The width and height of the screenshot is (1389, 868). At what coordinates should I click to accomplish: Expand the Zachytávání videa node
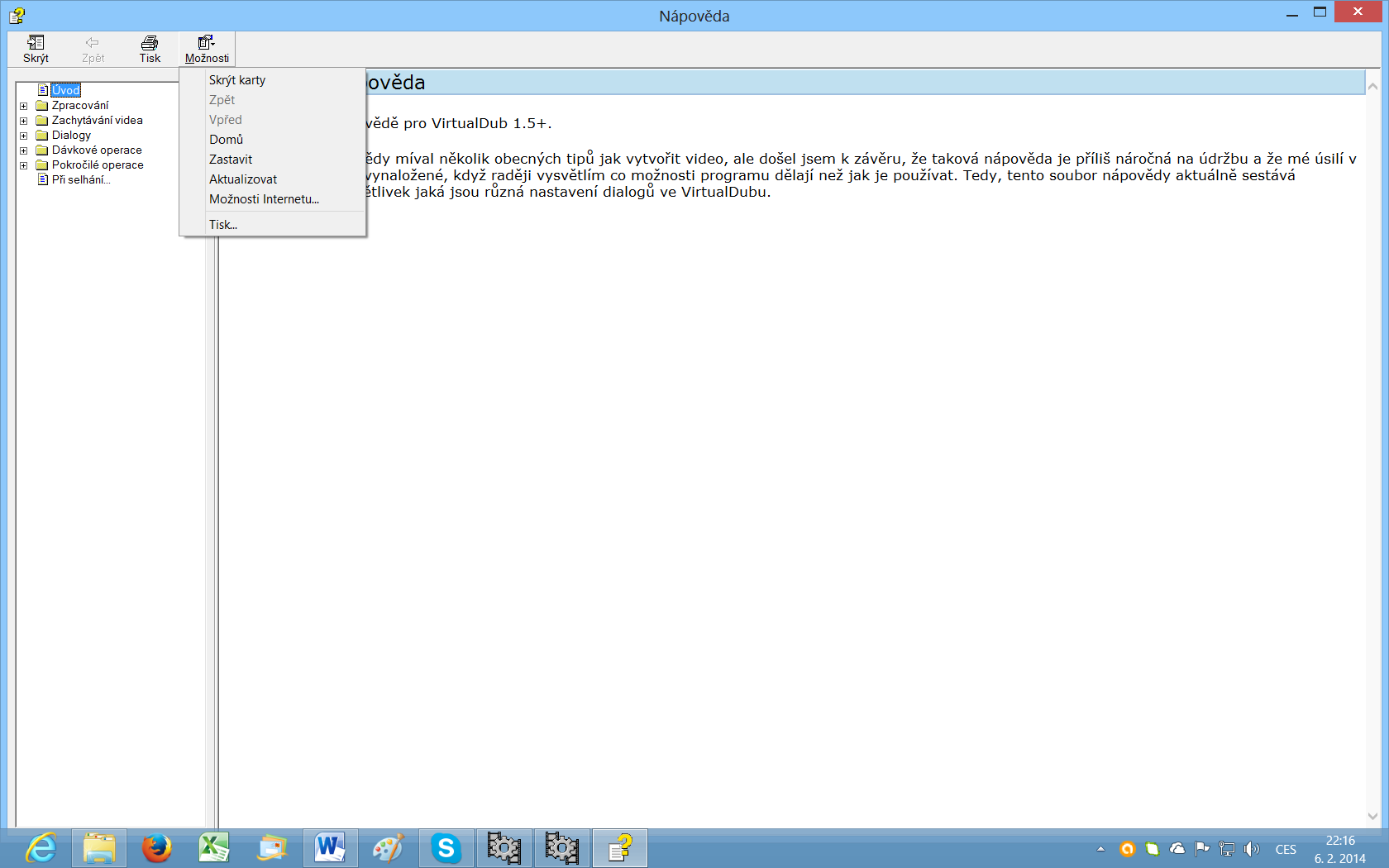coord(24,121)
